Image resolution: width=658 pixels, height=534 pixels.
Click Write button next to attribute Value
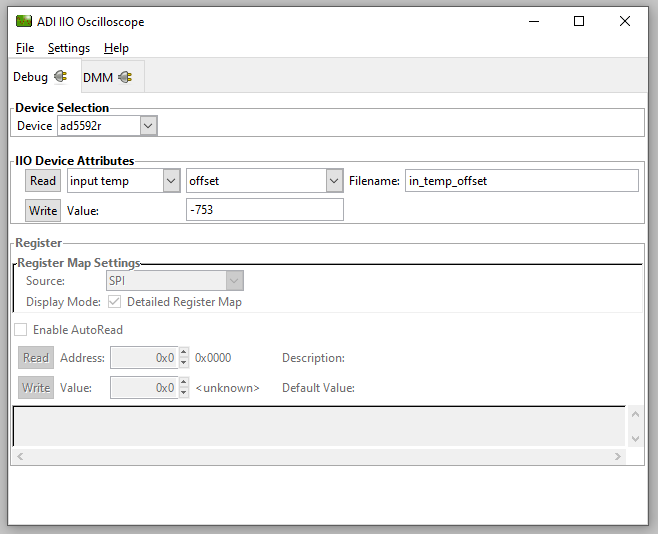(x=43, y=210)
